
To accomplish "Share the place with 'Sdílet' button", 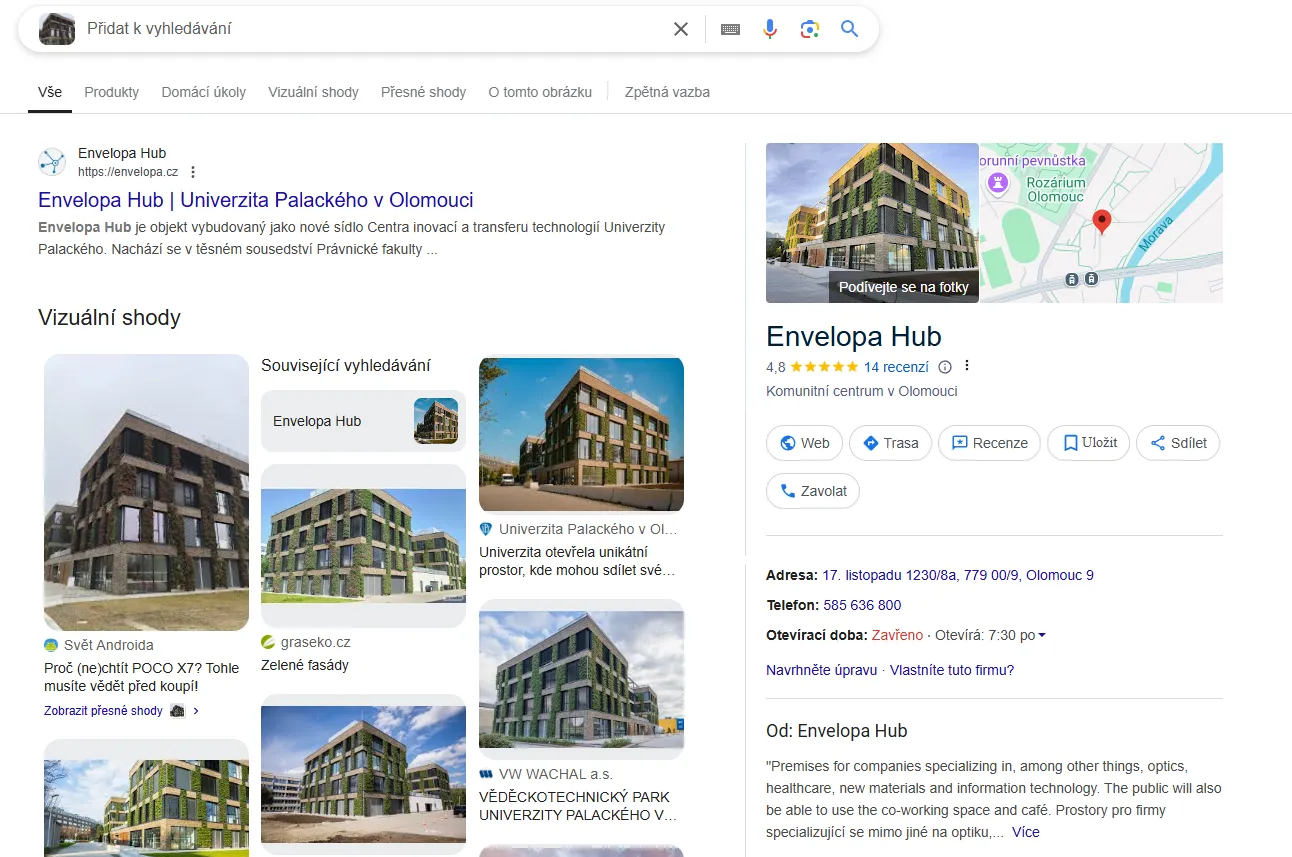I will coord(1178,443).
